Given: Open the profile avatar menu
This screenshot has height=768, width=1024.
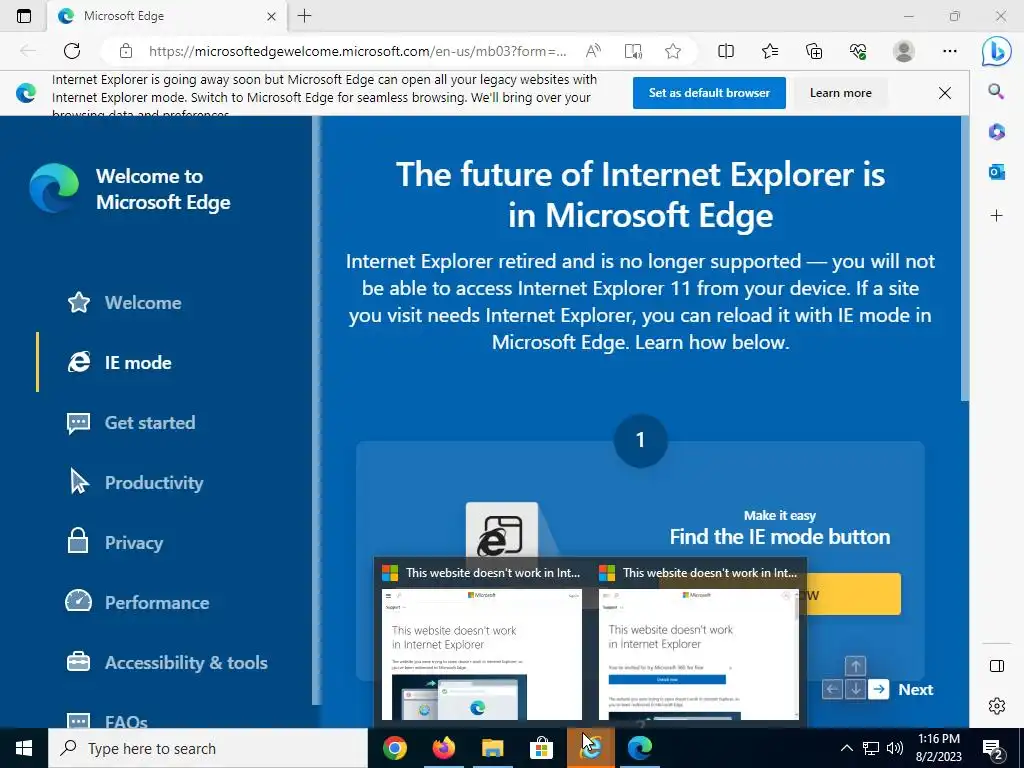Looking at the screenshot, I should 904,51.
